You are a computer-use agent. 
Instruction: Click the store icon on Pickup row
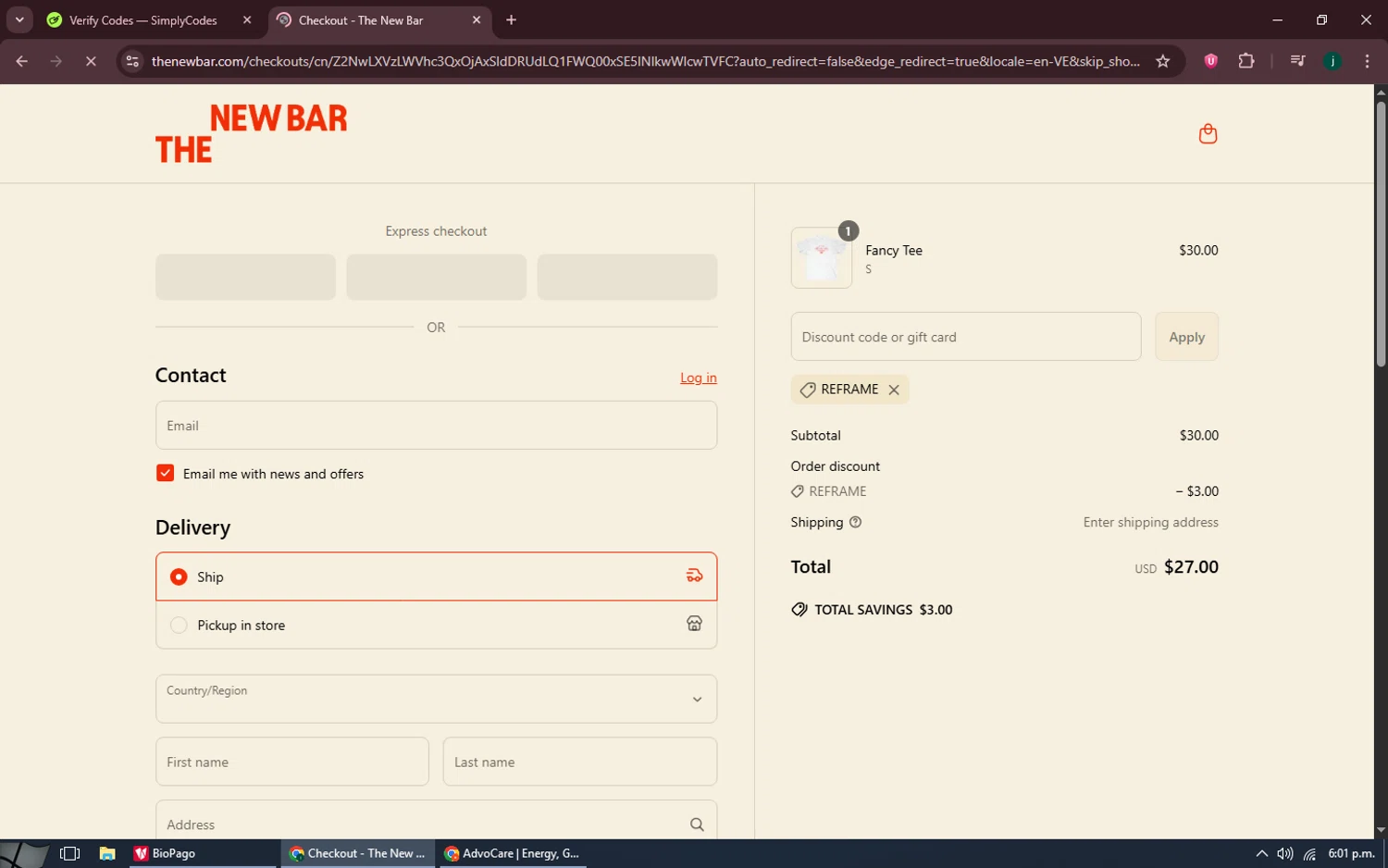pyautogui.click(x=694, y=624)
